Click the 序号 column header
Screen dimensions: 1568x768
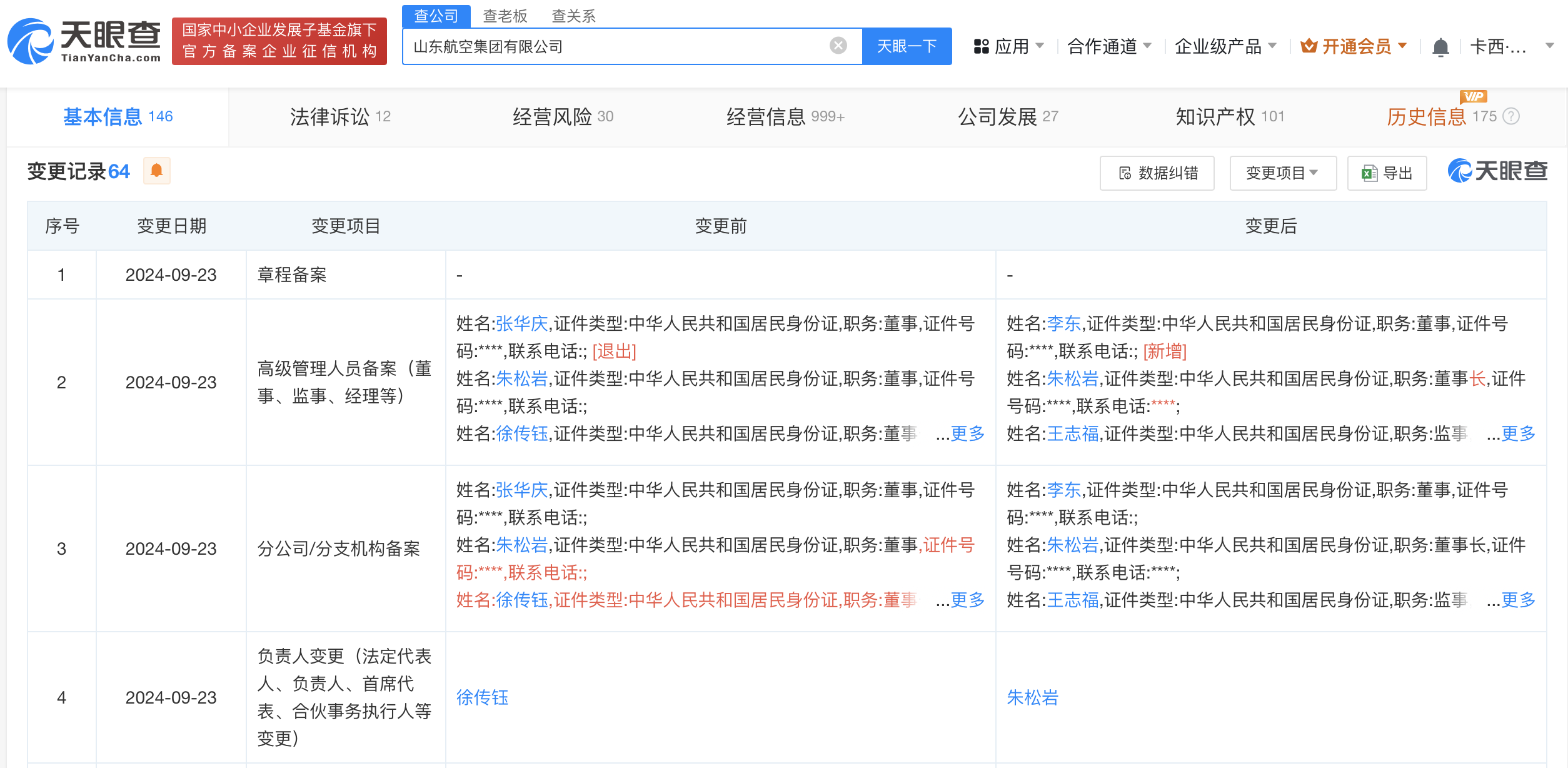62,226
